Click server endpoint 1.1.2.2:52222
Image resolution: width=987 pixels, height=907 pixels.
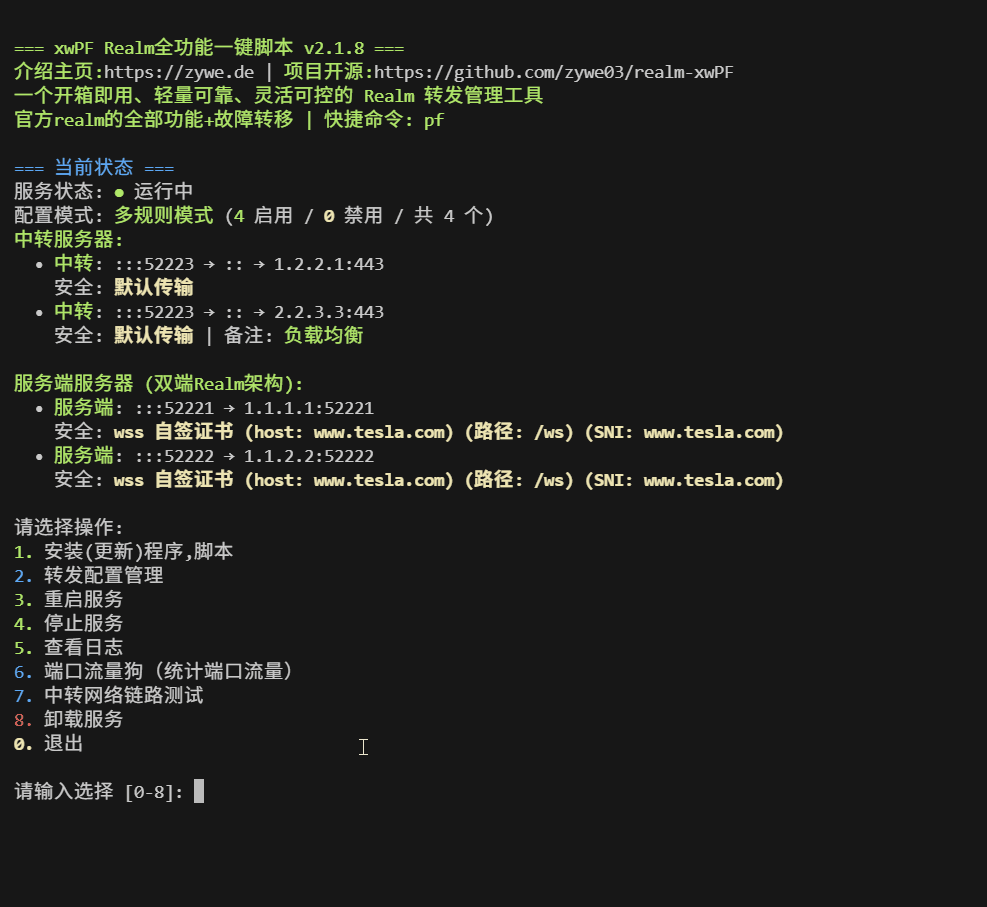coord(309,456)
